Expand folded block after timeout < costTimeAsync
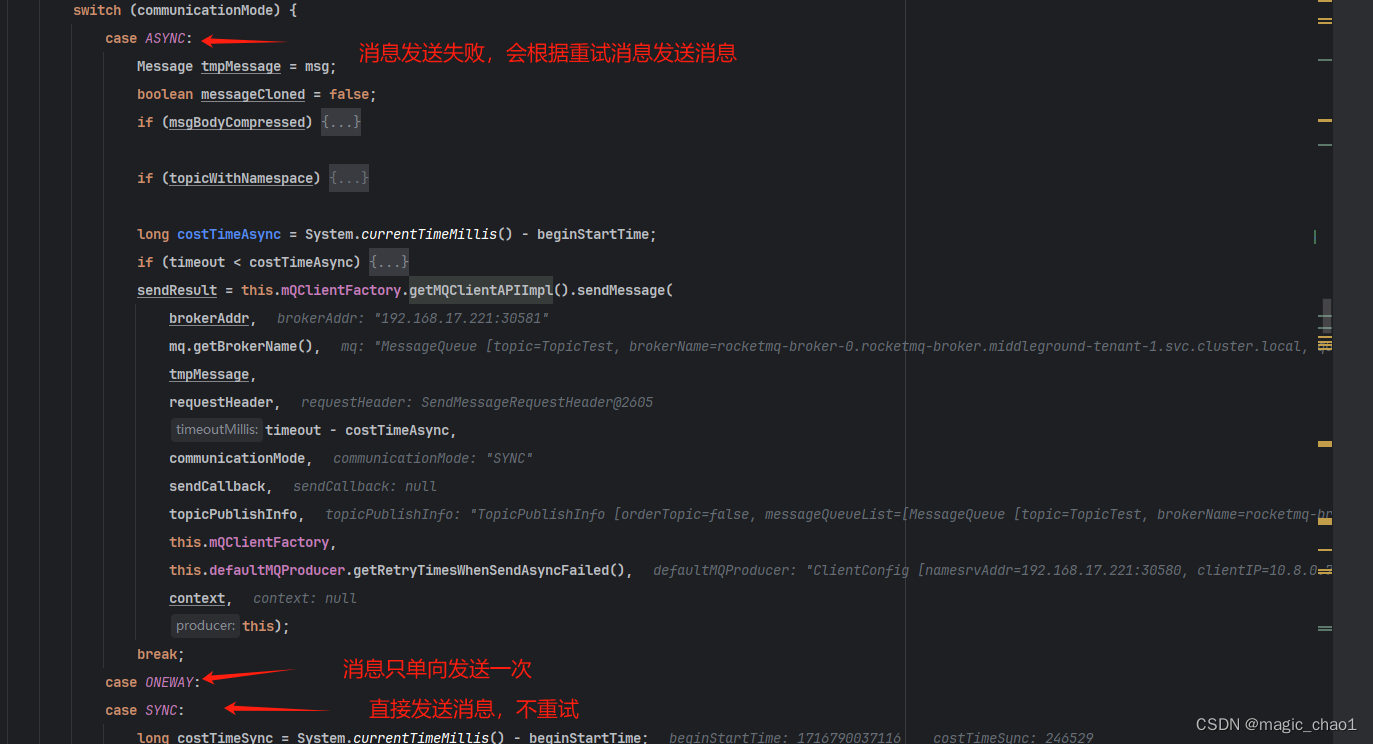Viewport: 1373px width, 744px height. [389, 262]
